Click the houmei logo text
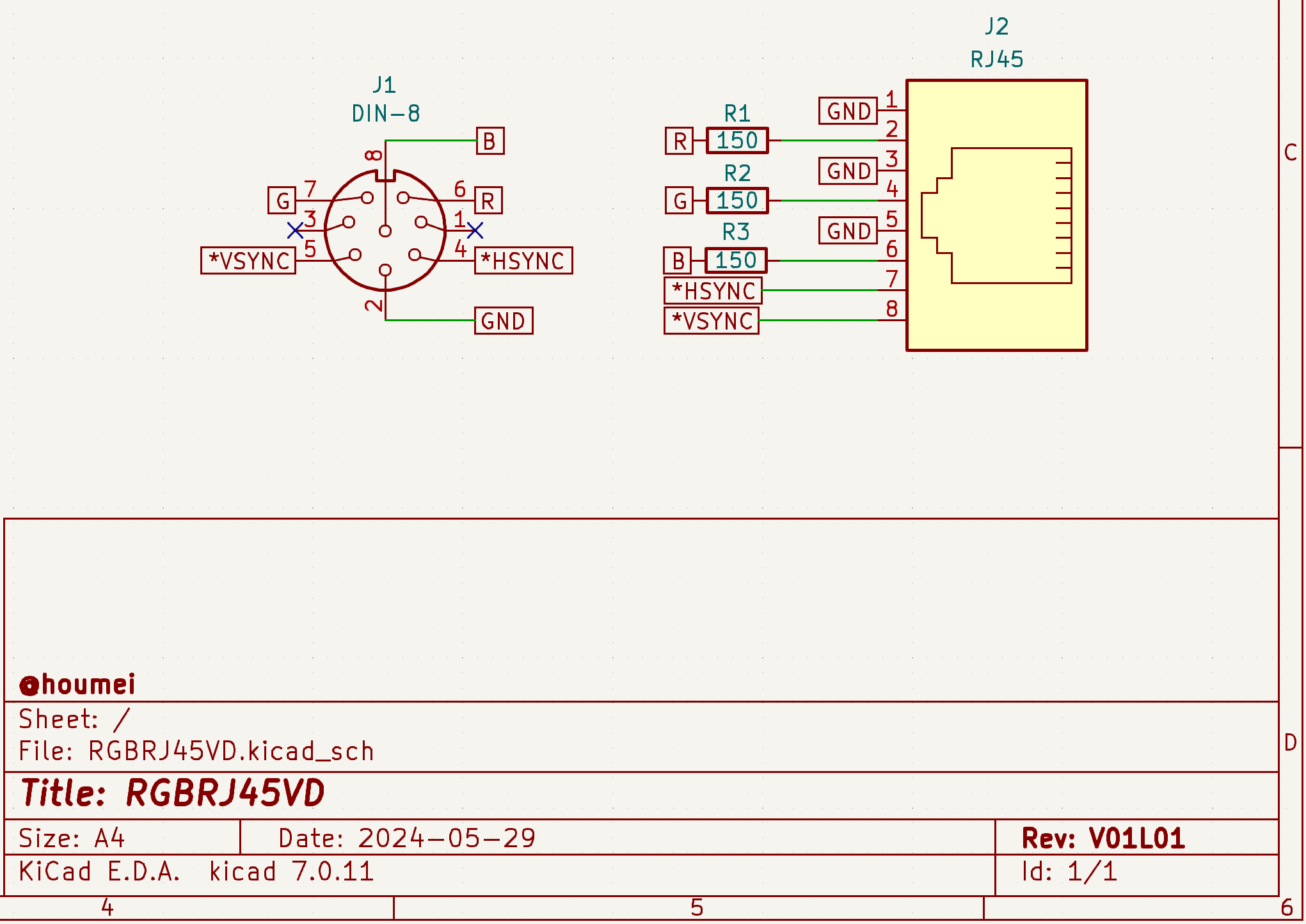The width and height of the screenshot is (1306, 924). pyautogui.click(x=77, y=683)
